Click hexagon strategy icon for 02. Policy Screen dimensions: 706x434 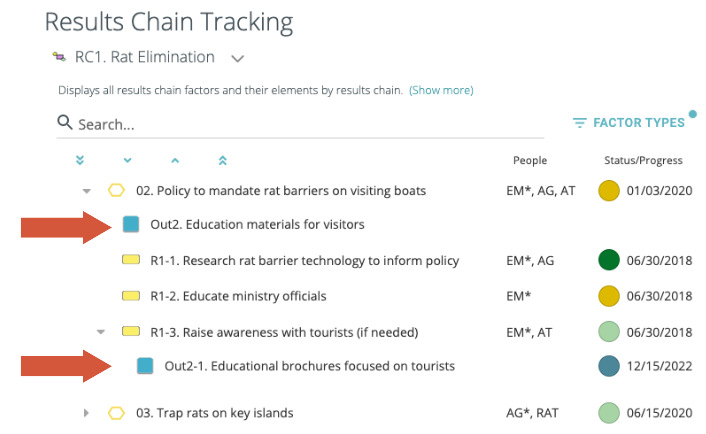pos(117,190)
